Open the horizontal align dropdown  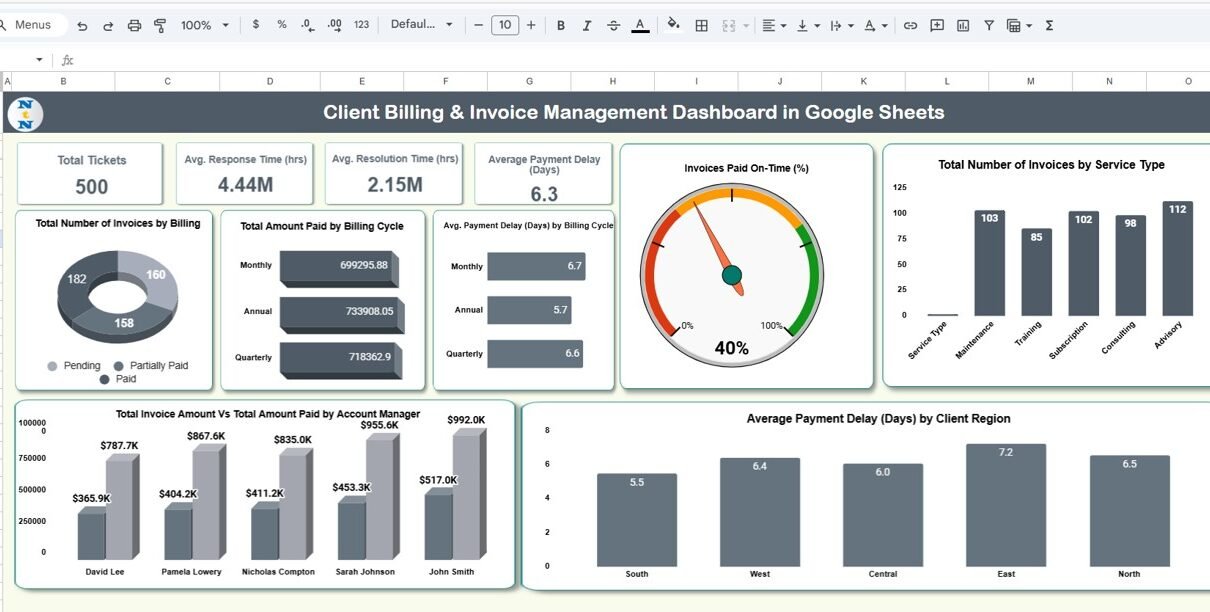click(x=773, y=25)
